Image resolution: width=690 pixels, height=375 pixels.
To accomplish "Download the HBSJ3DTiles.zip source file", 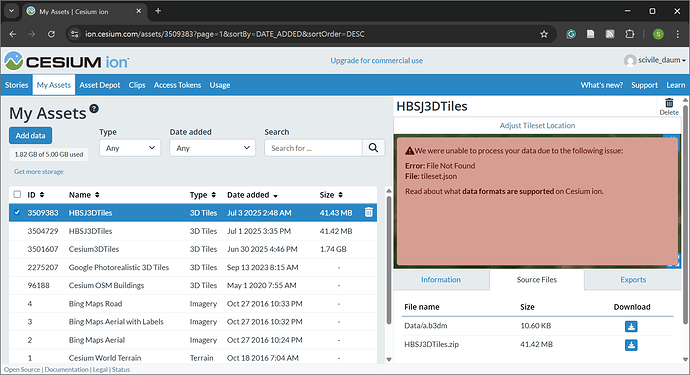I will click(631, 345).
